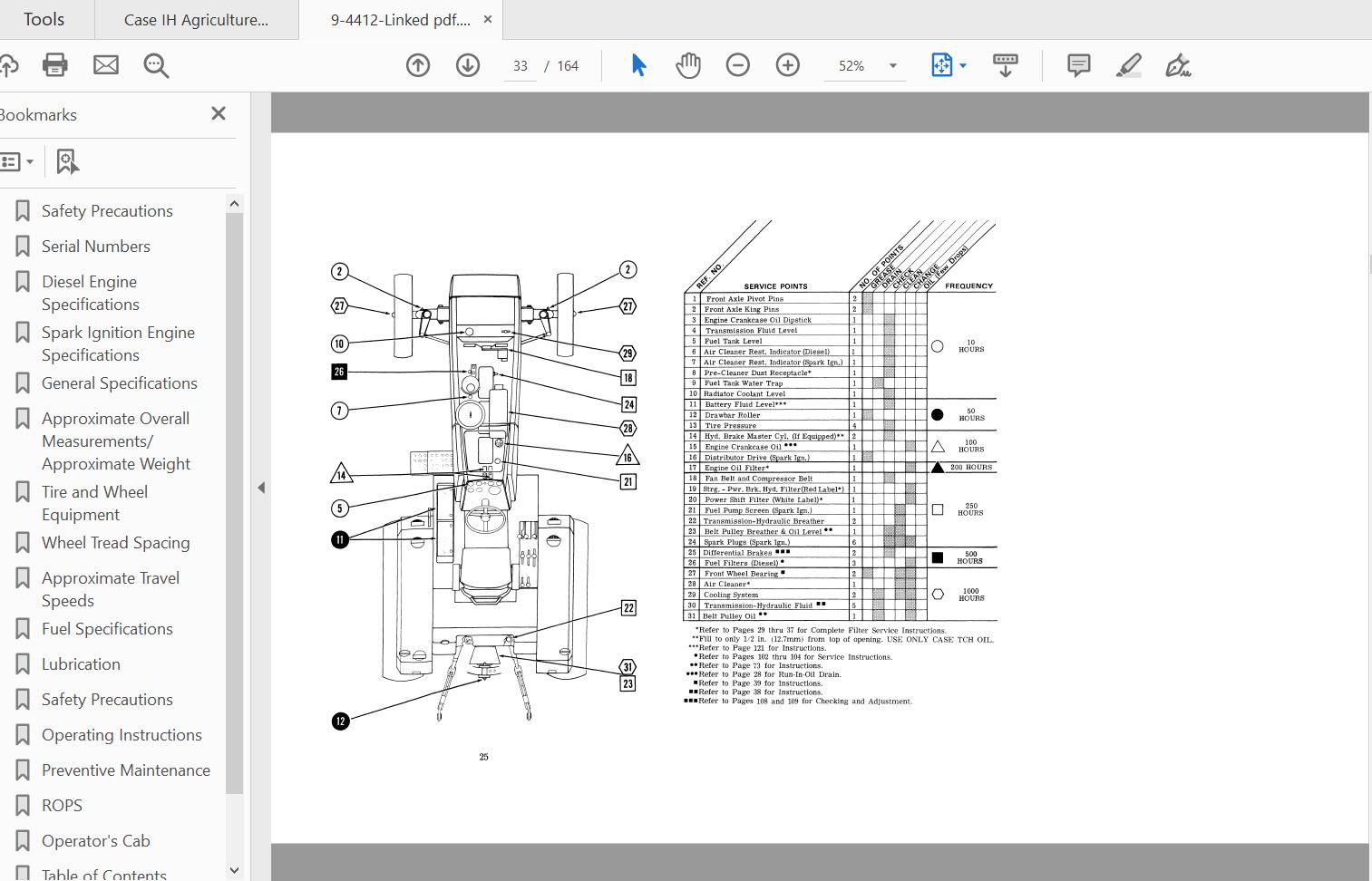This screenshot has height=881, width=1372.
Task: Zoom out with the minus button
Action: [738, 65]
